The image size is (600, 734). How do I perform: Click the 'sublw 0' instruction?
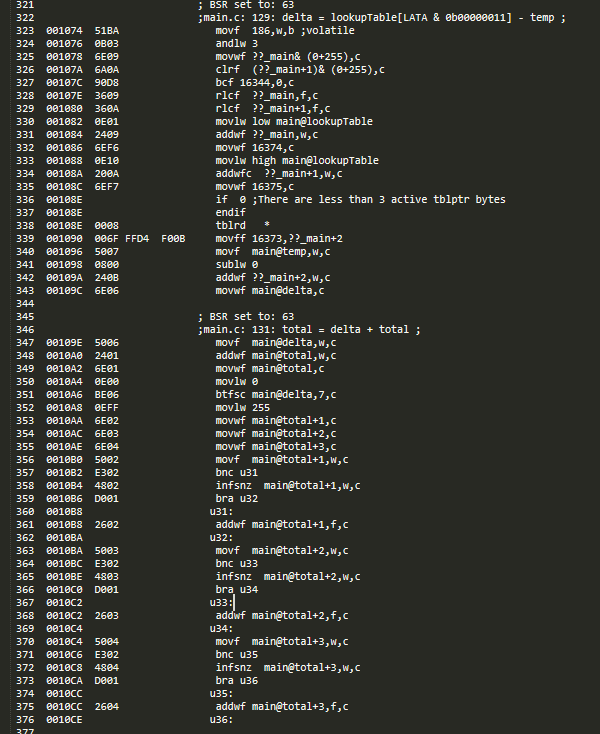click(x=236, y=264)
